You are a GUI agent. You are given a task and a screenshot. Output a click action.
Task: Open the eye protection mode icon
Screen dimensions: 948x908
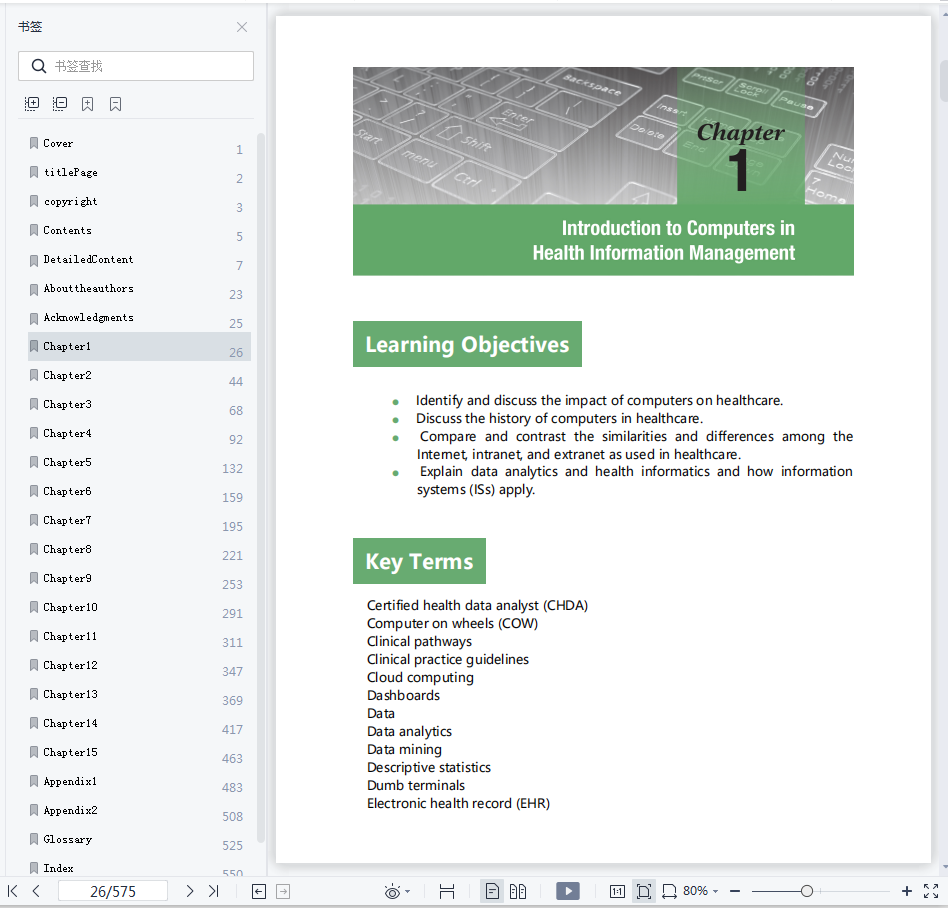392,891
